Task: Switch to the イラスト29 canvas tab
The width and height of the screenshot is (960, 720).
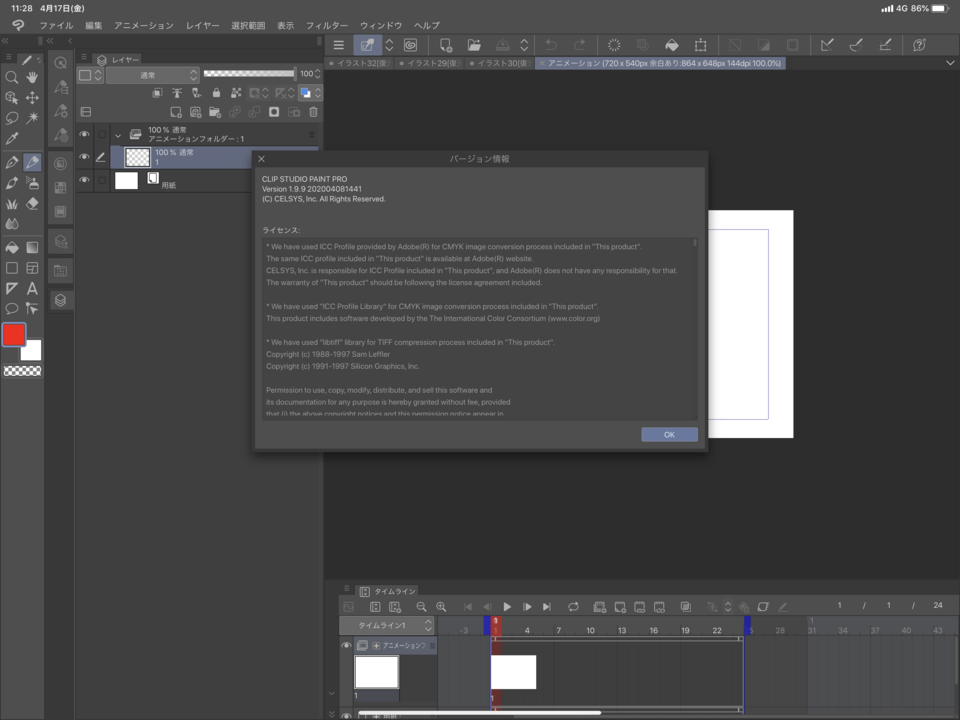Action: point(431,63)
